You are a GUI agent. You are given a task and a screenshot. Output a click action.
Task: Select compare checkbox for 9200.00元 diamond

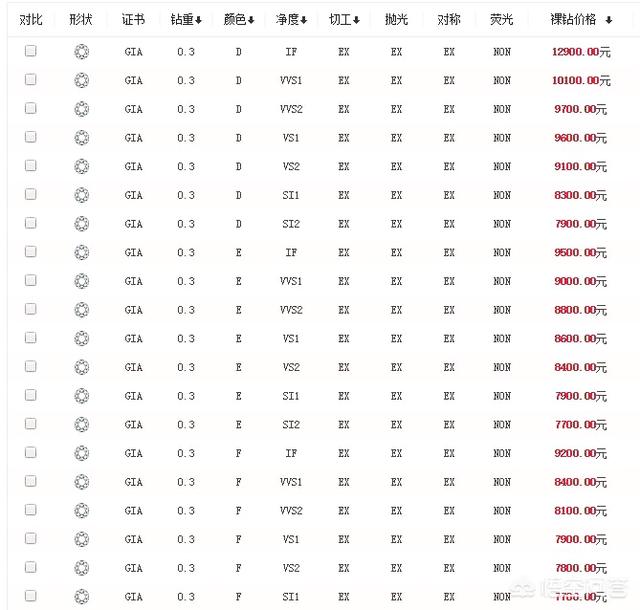pos(31,454)
